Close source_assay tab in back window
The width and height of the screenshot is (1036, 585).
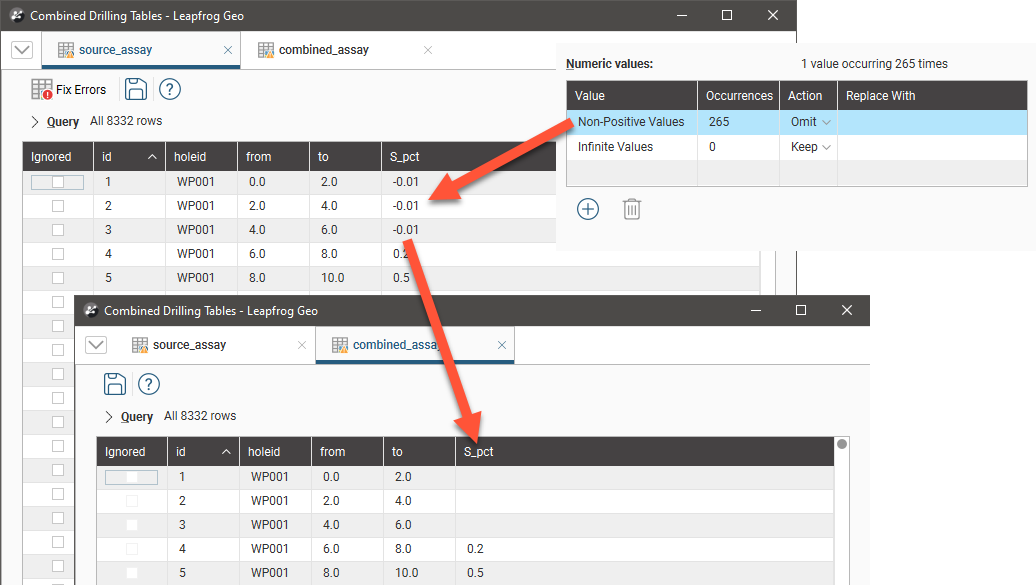tap(228, 50)
